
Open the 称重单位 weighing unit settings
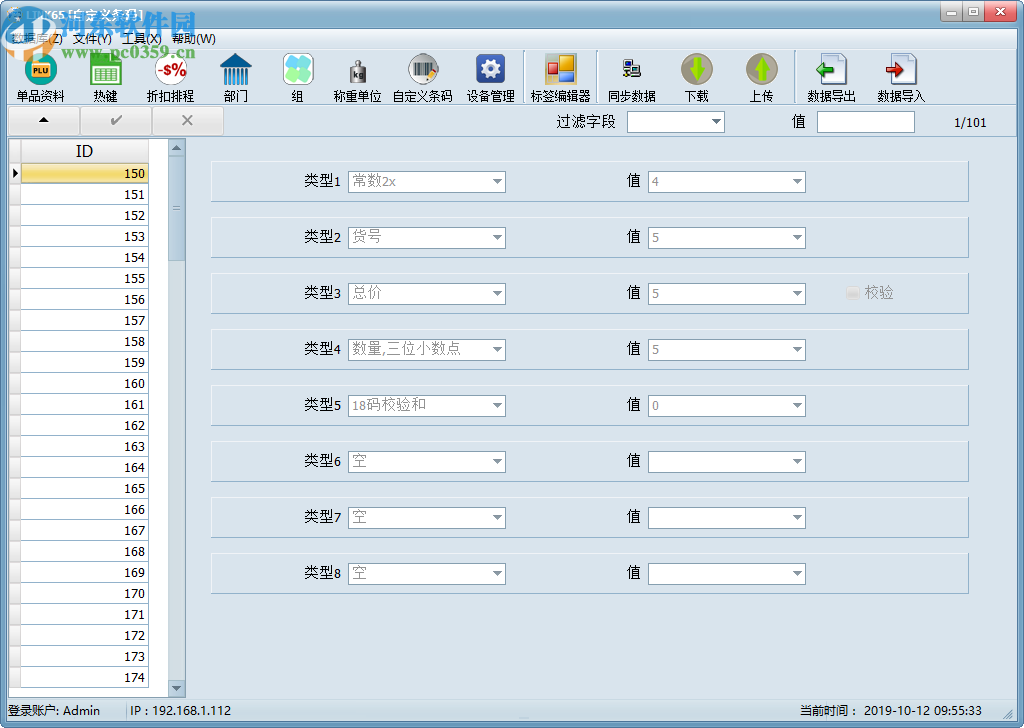coord(358,76)
